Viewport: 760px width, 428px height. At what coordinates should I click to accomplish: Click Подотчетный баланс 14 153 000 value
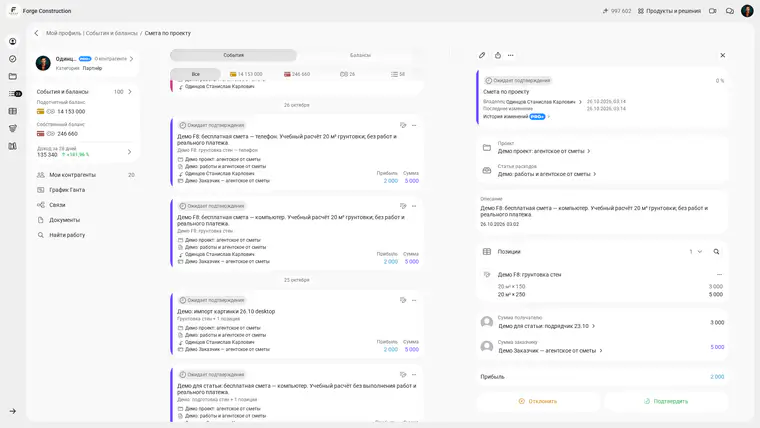tap(71, 111)
